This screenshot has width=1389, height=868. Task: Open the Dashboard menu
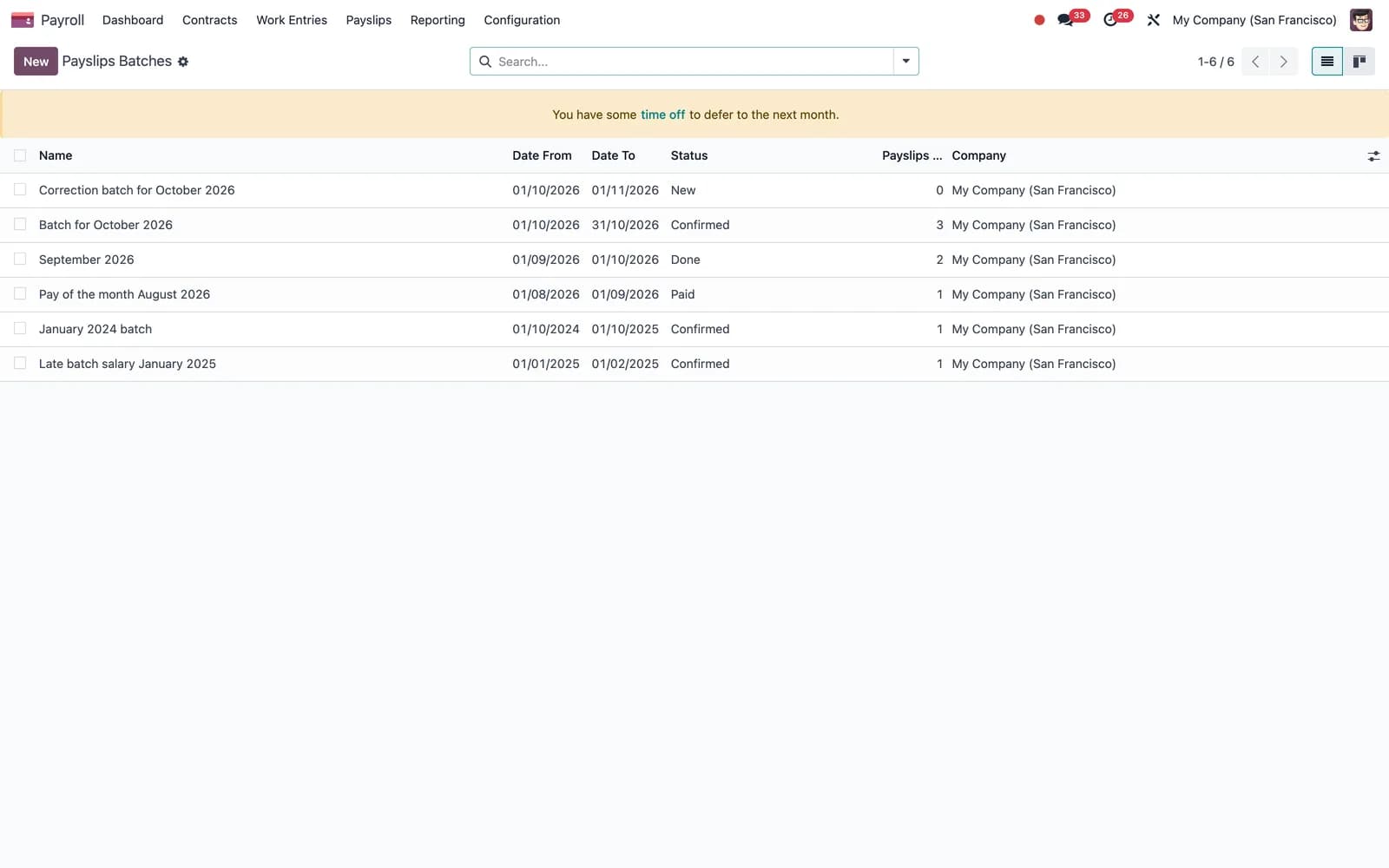[x=133, y=20]
